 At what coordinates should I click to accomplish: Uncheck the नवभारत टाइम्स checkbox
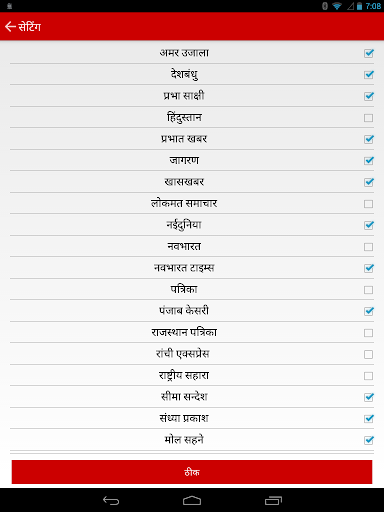(369, 268)
